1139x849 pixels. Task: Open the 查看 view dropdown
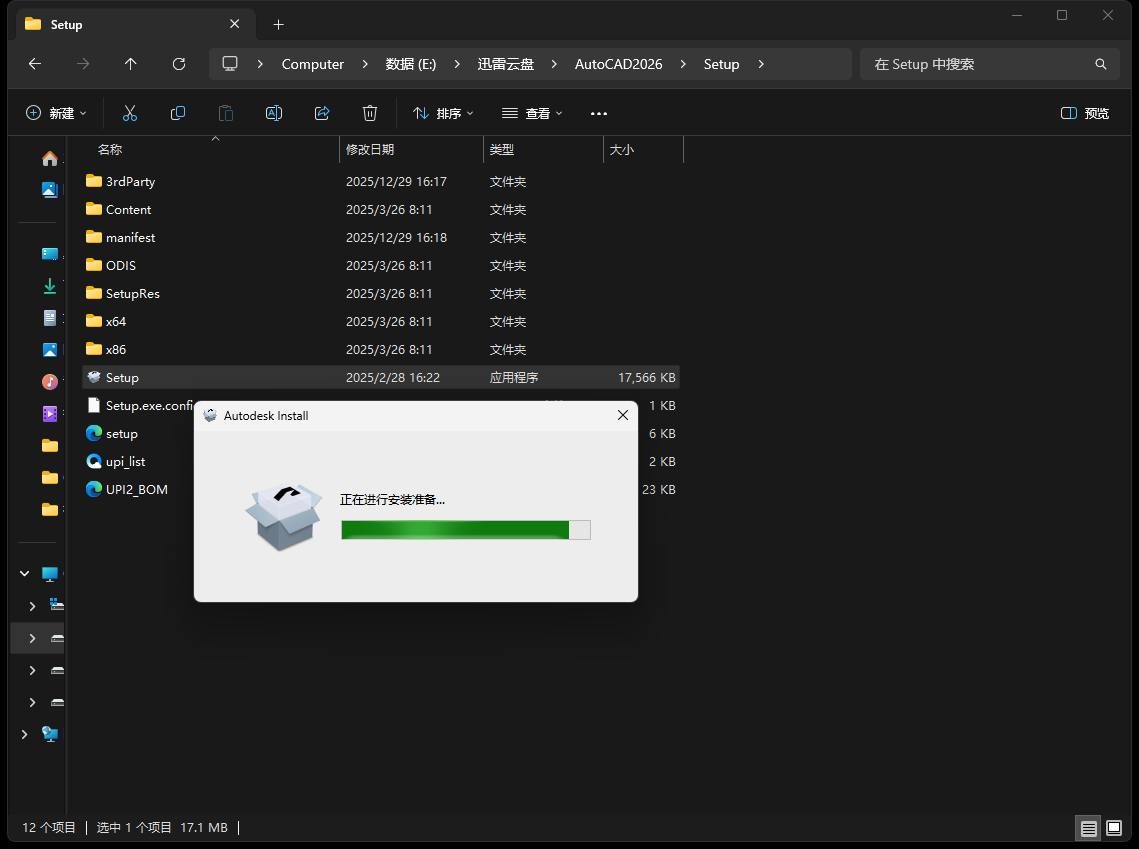pyautogui.click(x=532, y=113)
